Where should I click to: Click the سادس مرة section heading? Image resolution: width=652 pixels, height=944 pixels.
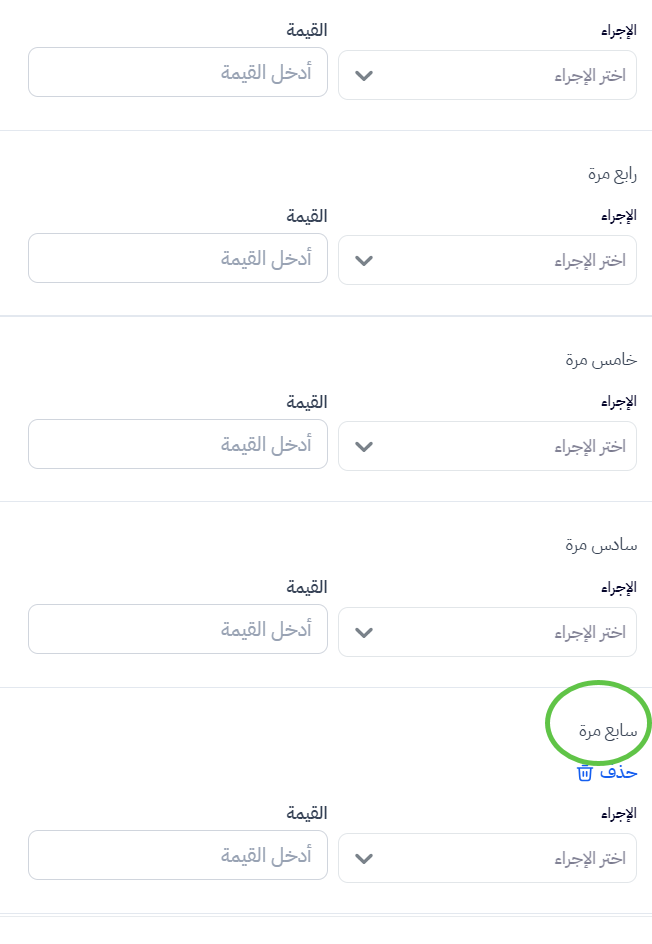coord(601,545)
